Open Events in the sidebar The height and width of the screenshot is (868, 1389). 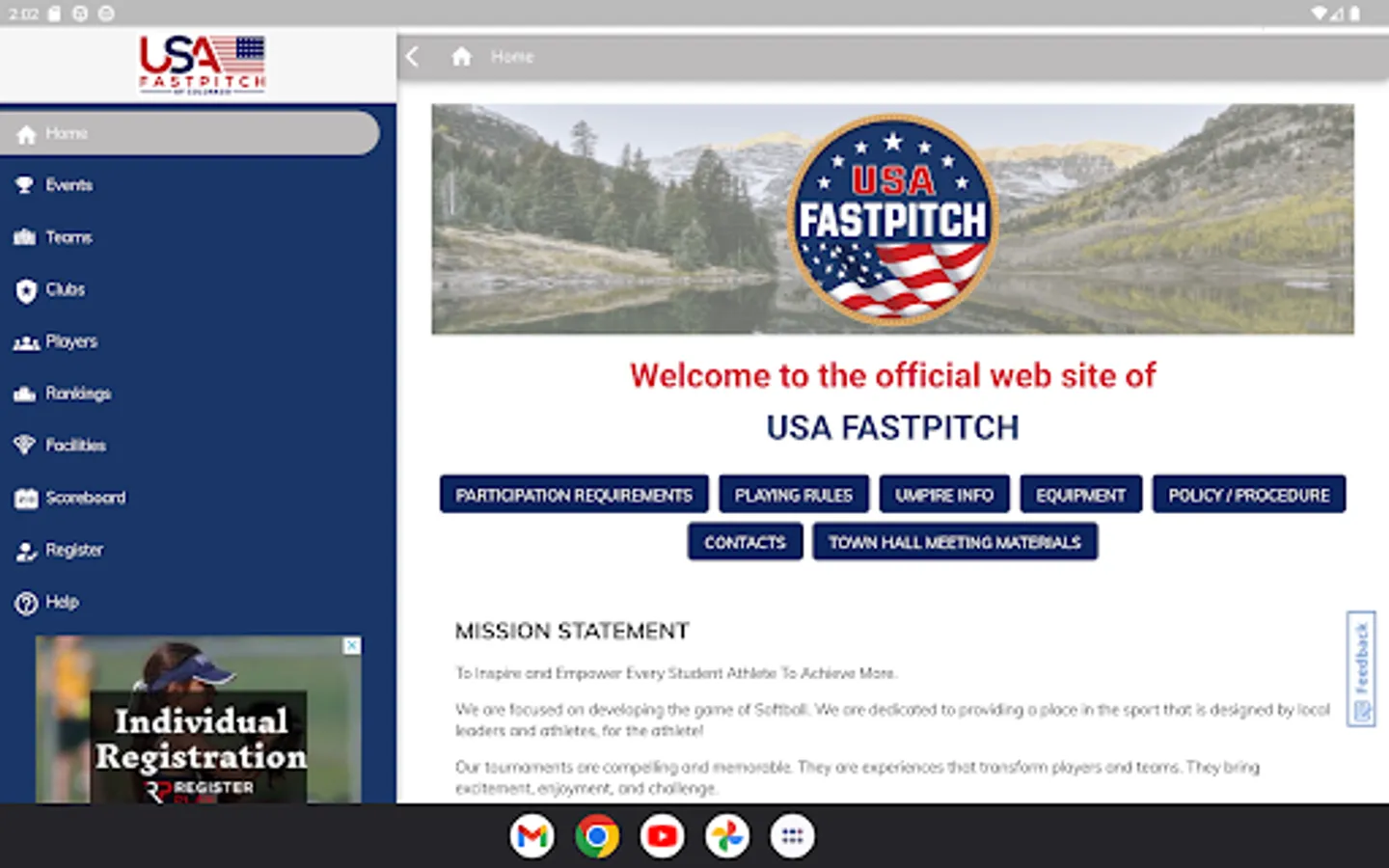[68, 185]
